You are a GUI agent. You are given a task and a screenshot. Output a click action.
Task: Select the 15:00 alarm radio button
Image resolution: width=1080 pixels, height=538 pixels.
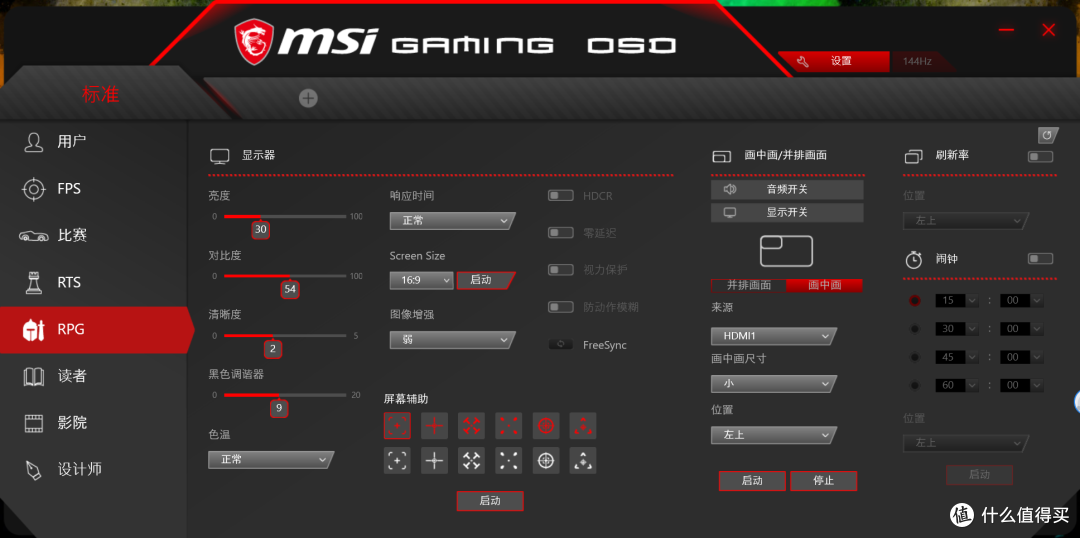pos(915,300)
